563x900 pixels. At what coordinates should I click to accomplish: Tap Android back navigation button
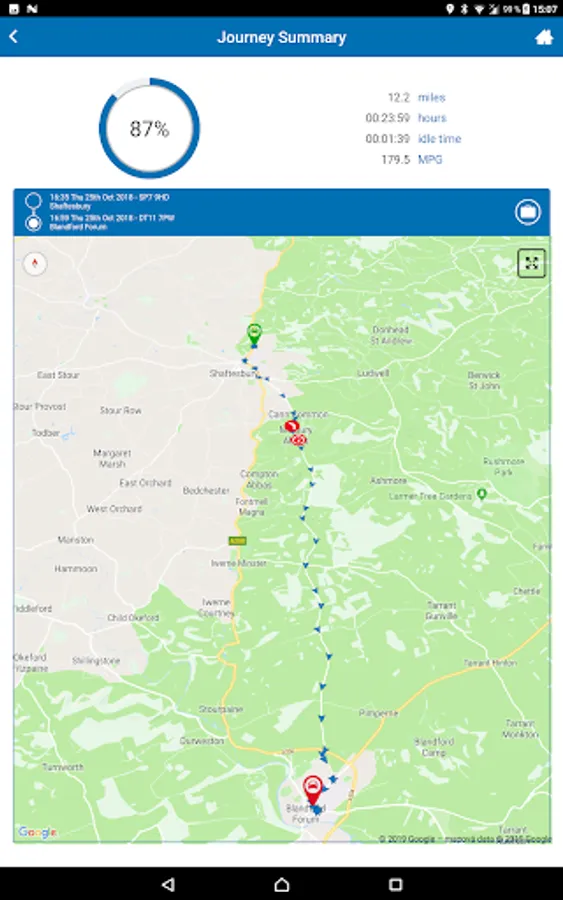click(168, 884)
